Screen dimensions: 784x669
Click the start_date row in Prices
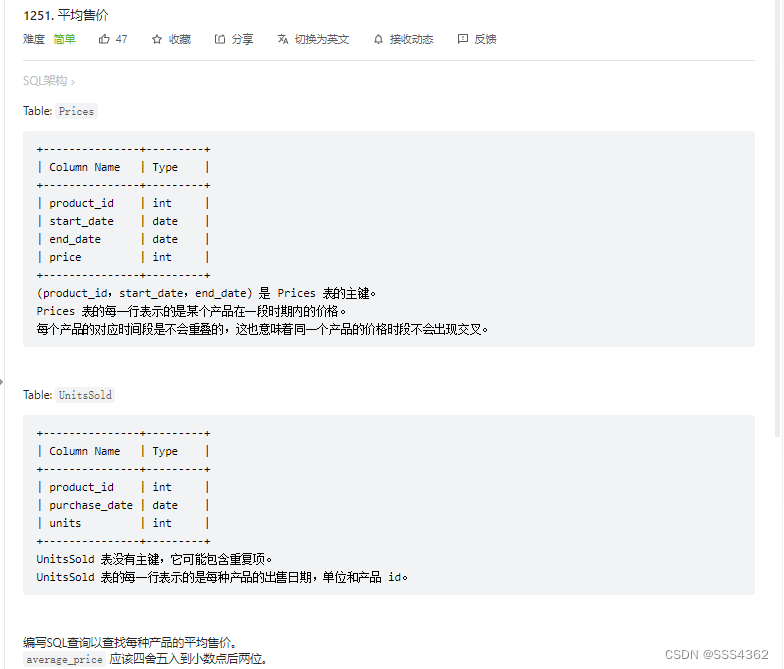(x=123, y=221)
